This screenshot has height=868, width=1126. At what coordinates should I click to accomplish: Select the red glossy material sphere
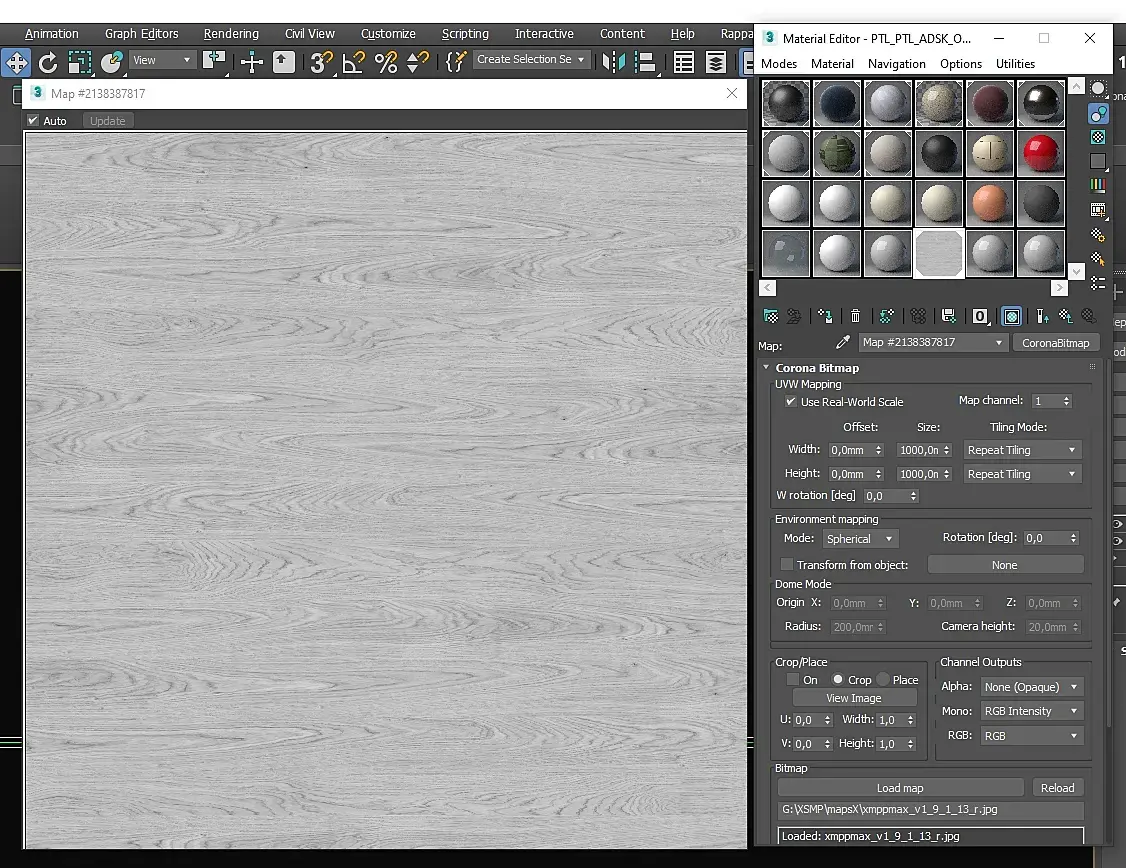[x=1041, y=153]
